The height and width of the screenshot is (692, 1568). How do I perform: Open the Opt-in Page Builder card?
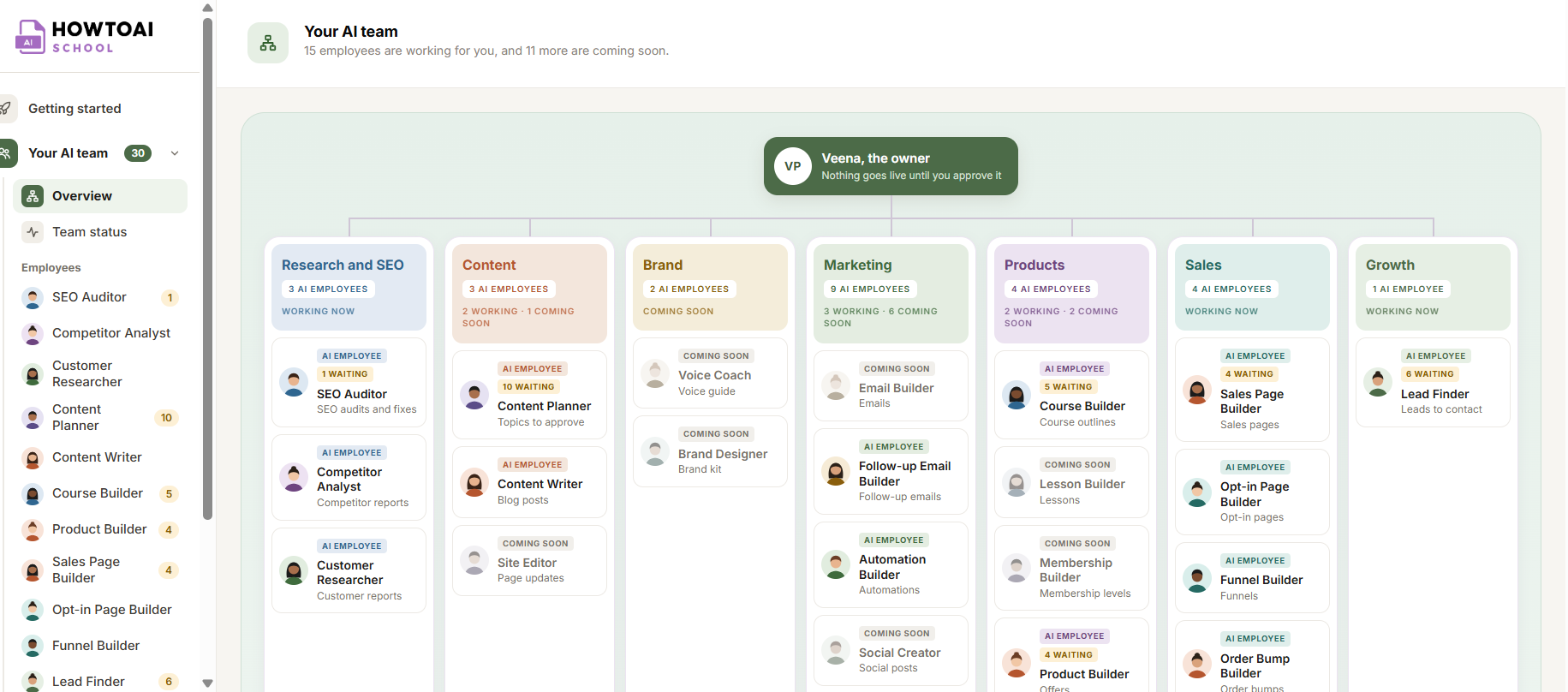tap(1252, 492)
